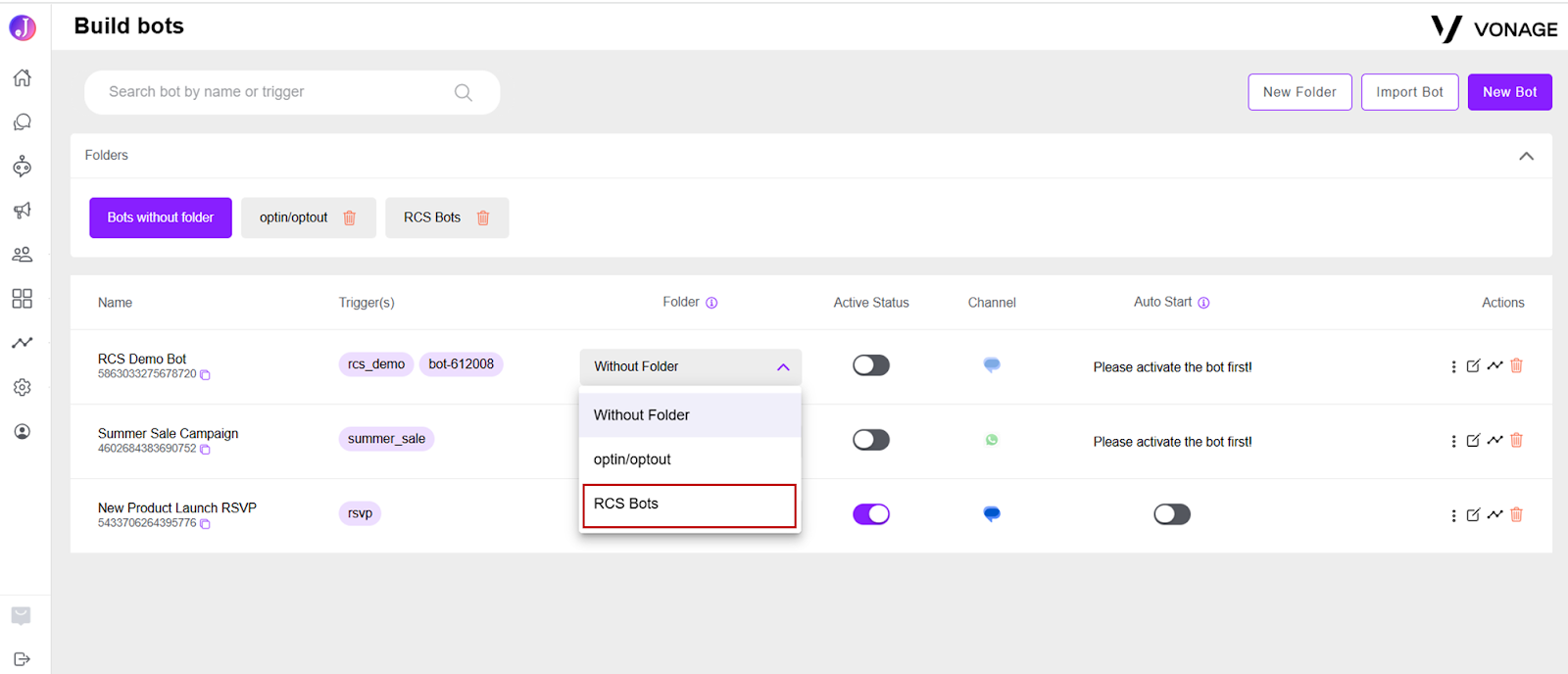Click the Summer Sale Campaign WhatsApp channel icon
The width and height of the screenshot is (1568, 674).
click(x=992, y=440)
